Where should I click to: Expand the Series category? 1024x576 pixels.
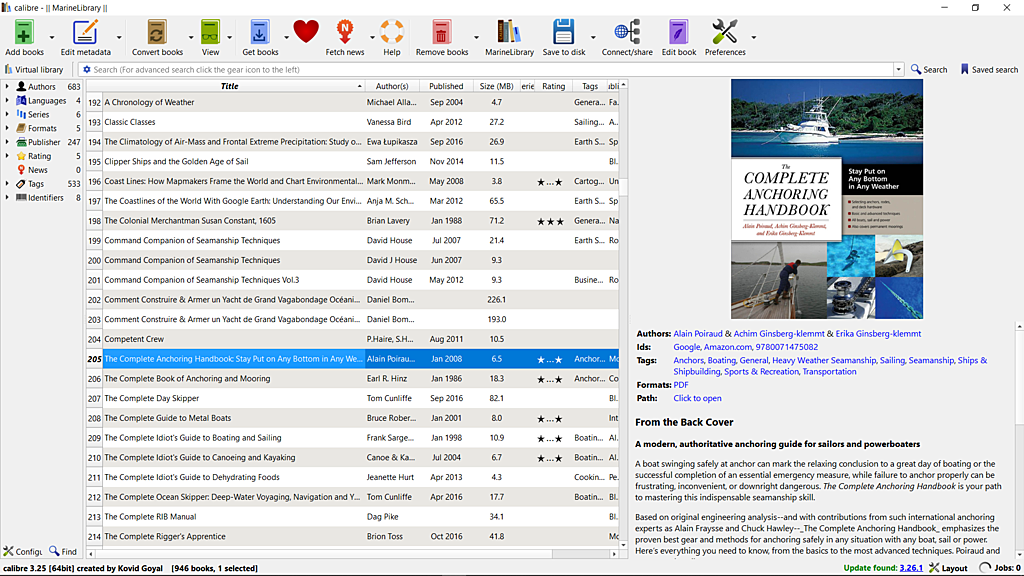[x=7, y=114]
